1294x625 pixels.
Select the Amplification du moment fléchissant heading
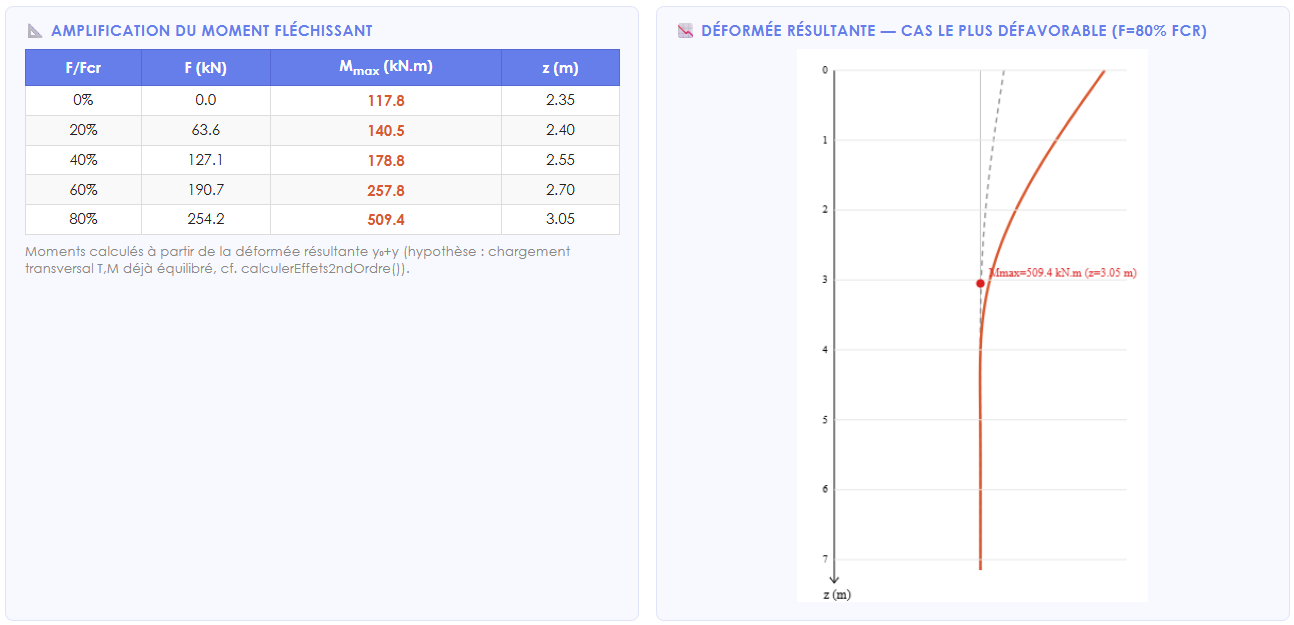click(211, 31)
